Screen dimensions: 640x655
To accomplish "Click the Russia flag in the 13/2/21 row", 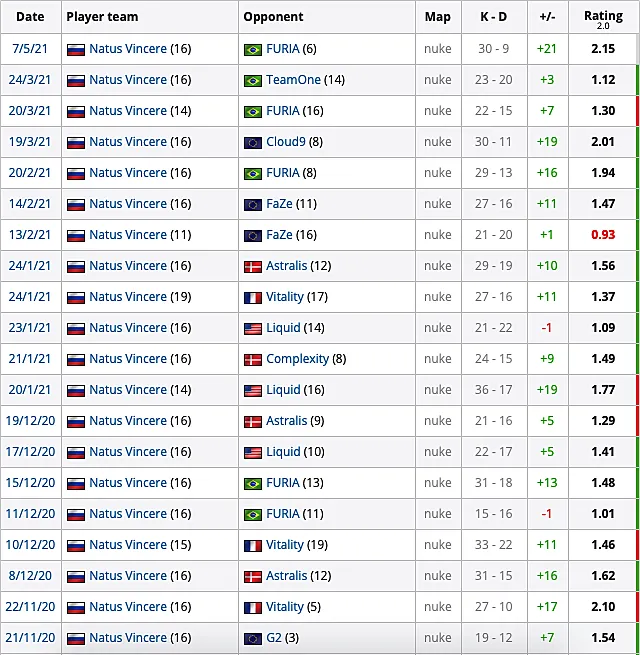I will 76,236.
